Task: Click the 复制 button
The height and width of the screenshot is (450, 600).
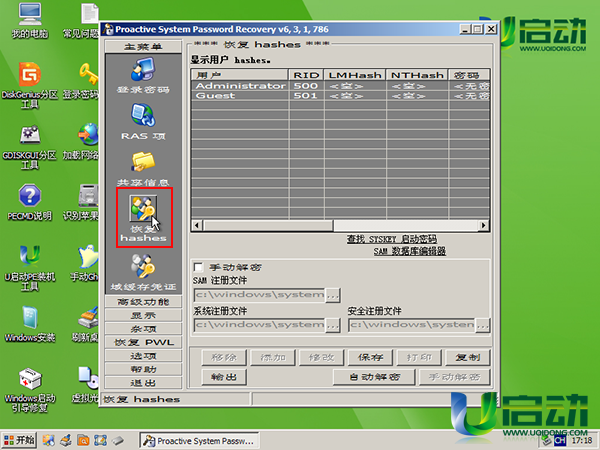Action: [x=468, y=357]
